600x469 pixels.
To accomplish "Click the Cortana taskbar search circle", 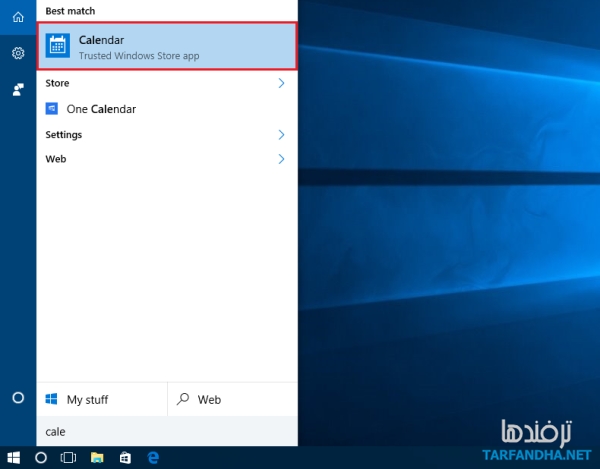I will [x=41, y=458].
